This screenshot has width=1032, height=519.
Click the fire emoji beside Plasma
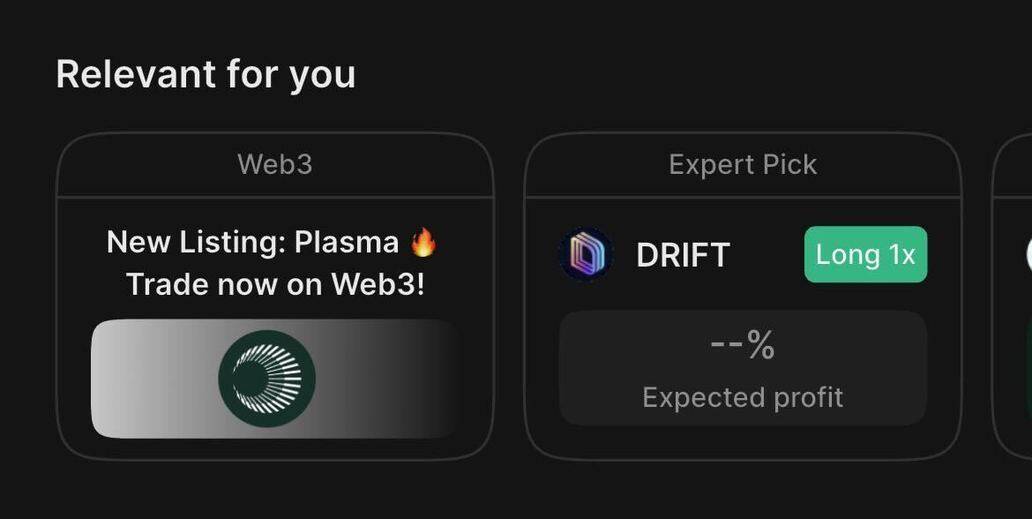[x=424, y=242]
